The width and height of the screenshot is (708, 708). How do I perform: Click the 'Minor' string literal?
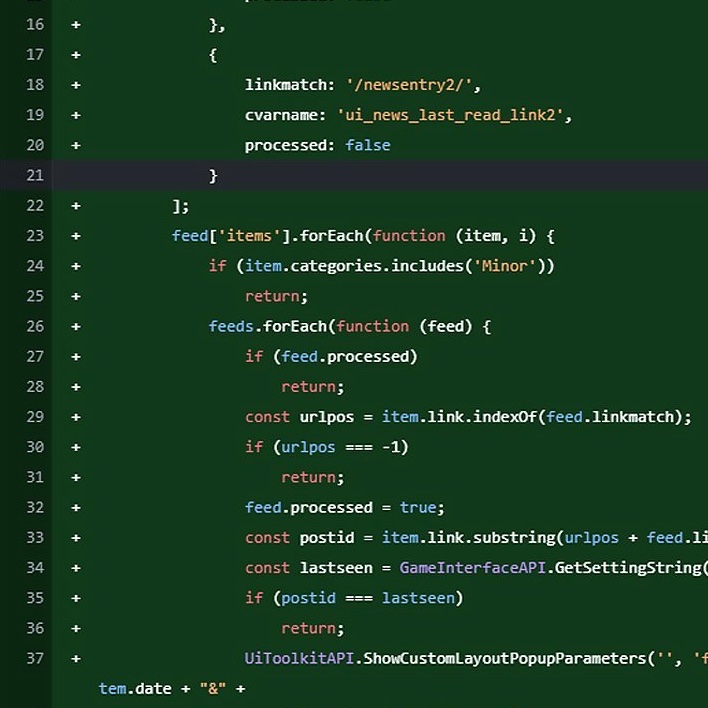(504, 266)
